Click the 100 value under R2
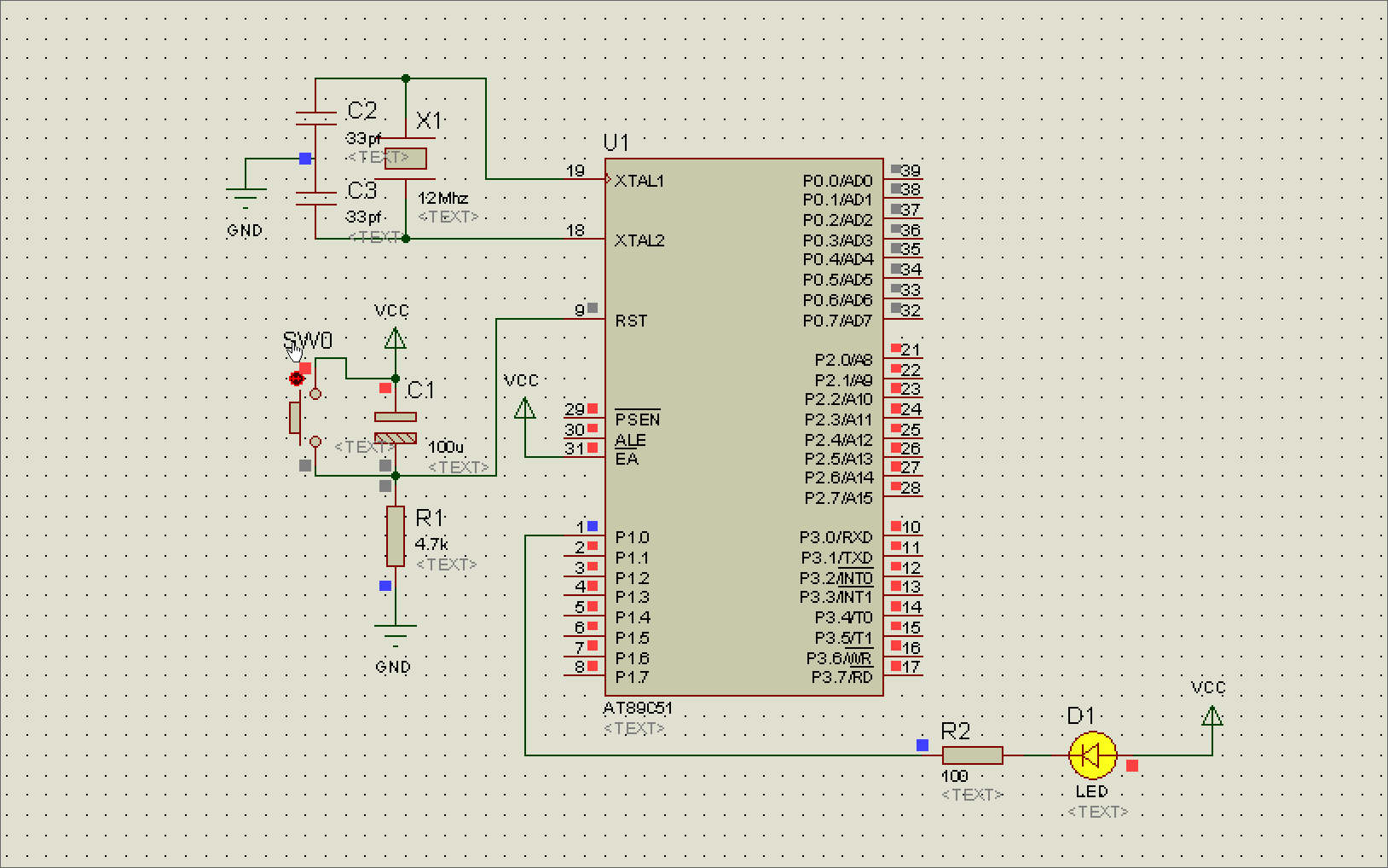 tap(955, 776)
